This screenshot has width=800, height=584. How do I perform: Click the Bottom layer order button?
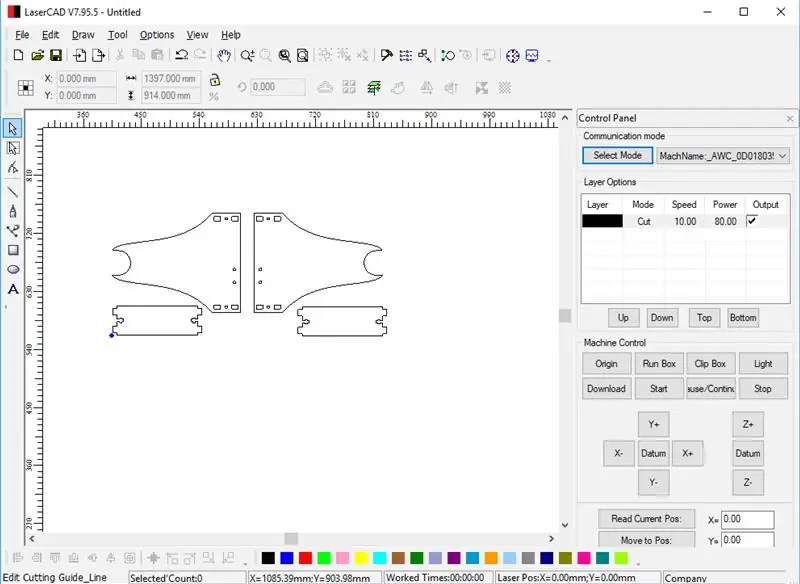(743, 318)
